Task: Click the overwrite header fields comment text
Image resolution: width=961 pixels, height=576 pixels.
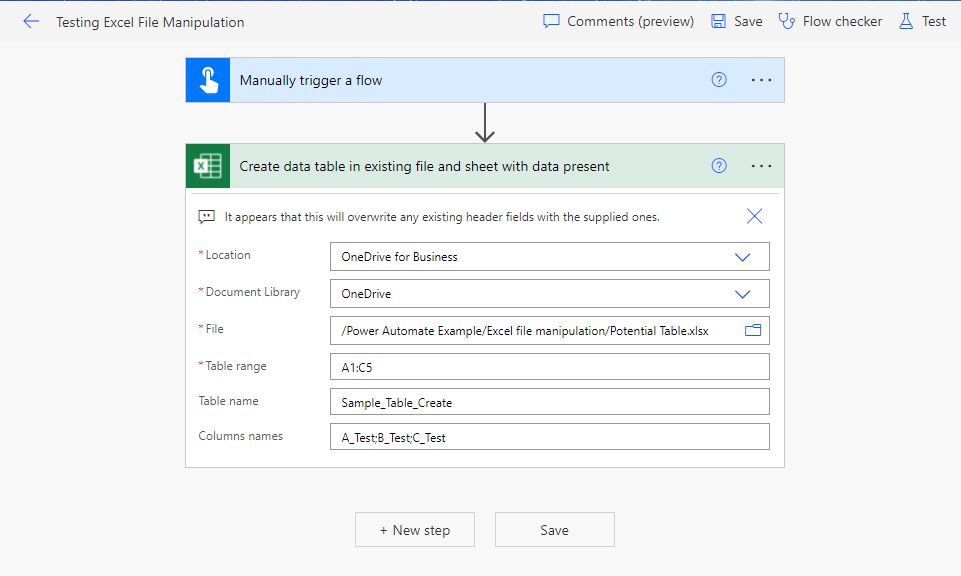Action: (442, 217)
